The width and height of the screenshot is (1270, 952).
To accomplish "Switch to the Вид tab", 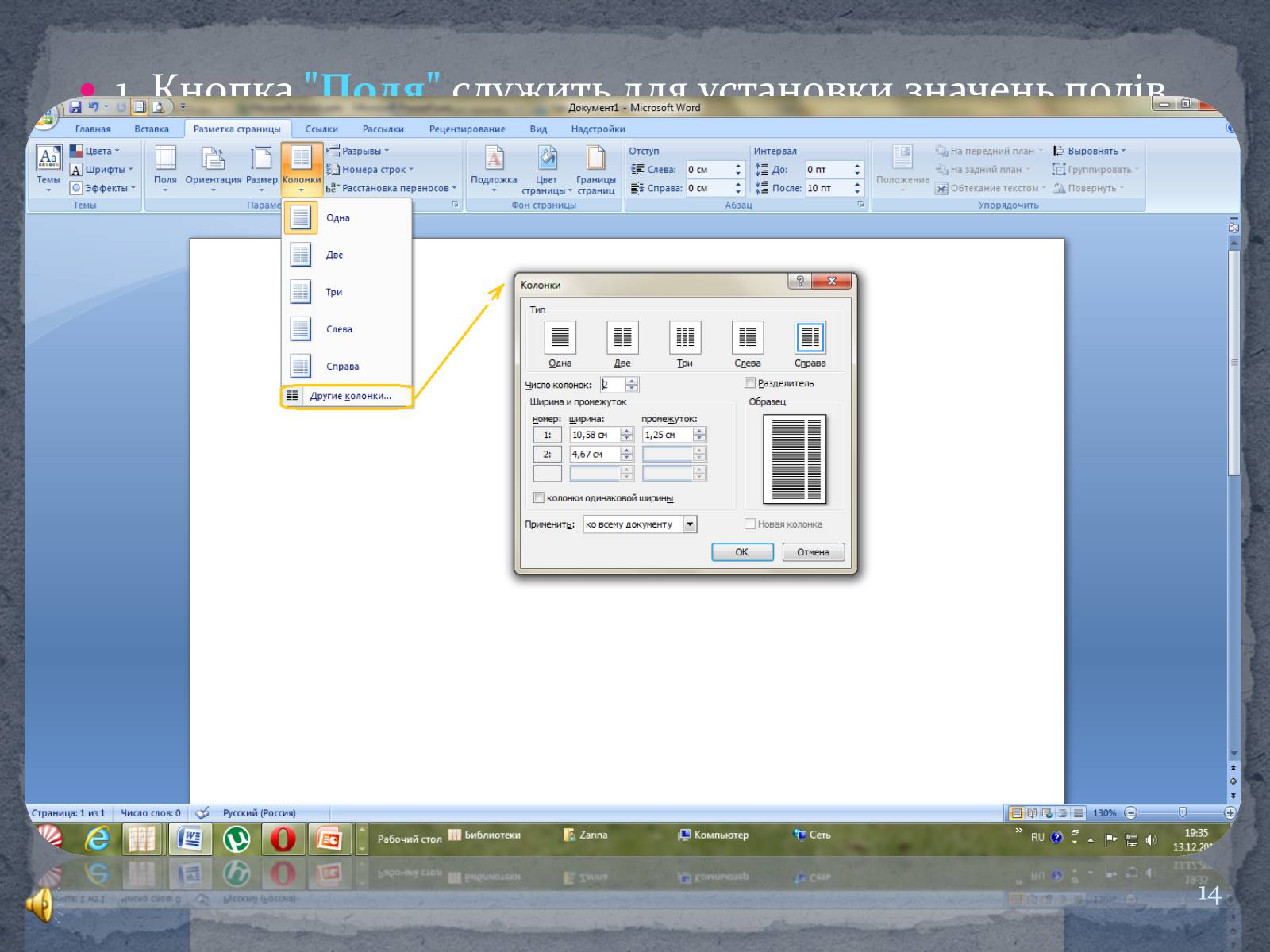I will (538, 129).
